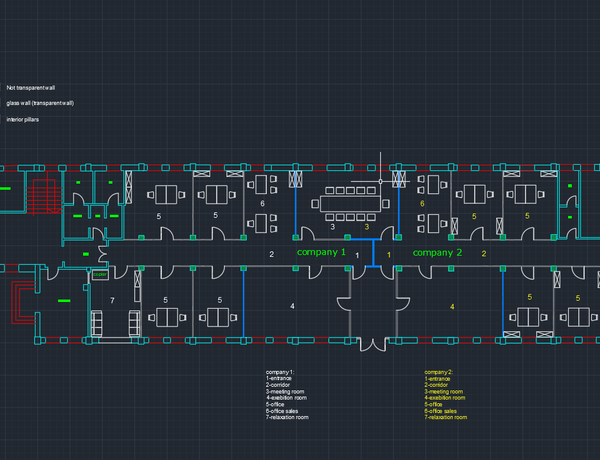
Task: Select the blue glass wall between entrances
Action: (373, 254)
